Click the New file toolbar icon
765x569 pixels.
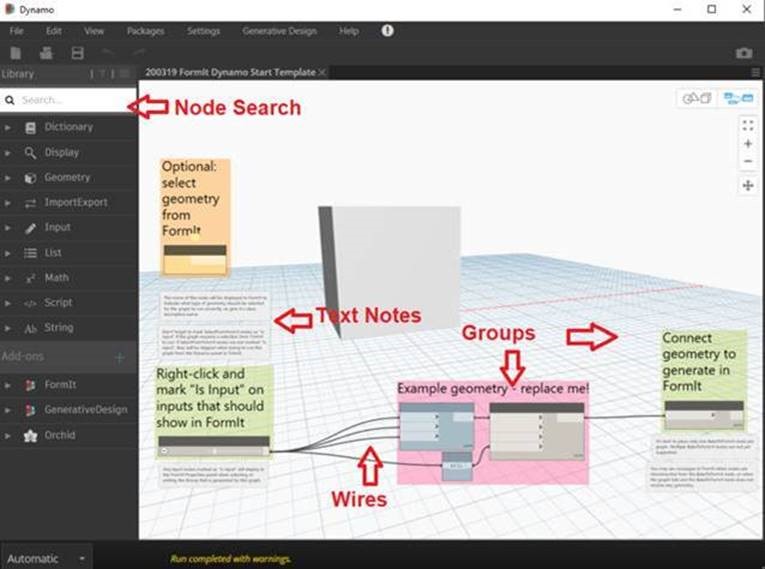tap(16, 53)
